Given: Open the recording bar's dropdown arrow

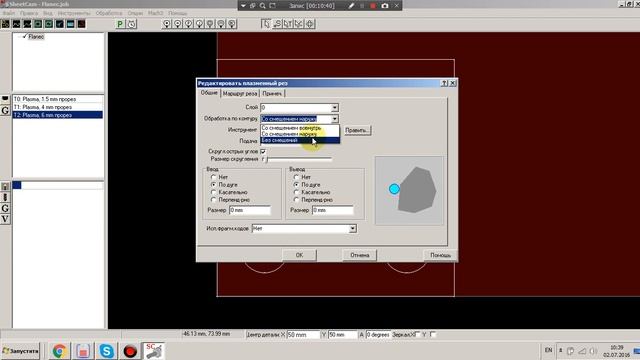Looking at the screenshot, I should (243, 6).
